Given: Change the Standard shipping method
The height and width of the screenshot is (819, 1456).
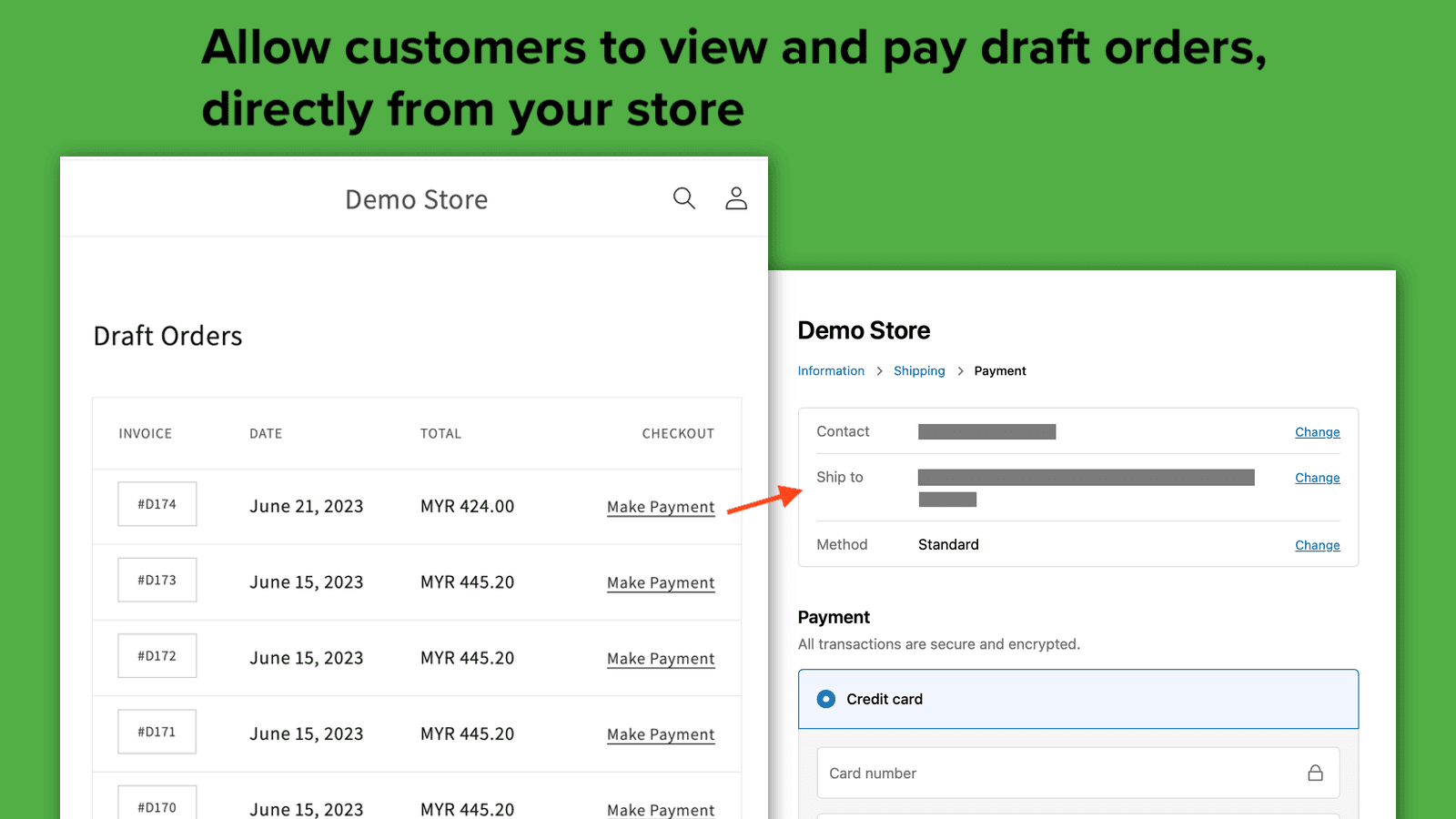Looking at the screenshot, I should tap(1317, 544).
